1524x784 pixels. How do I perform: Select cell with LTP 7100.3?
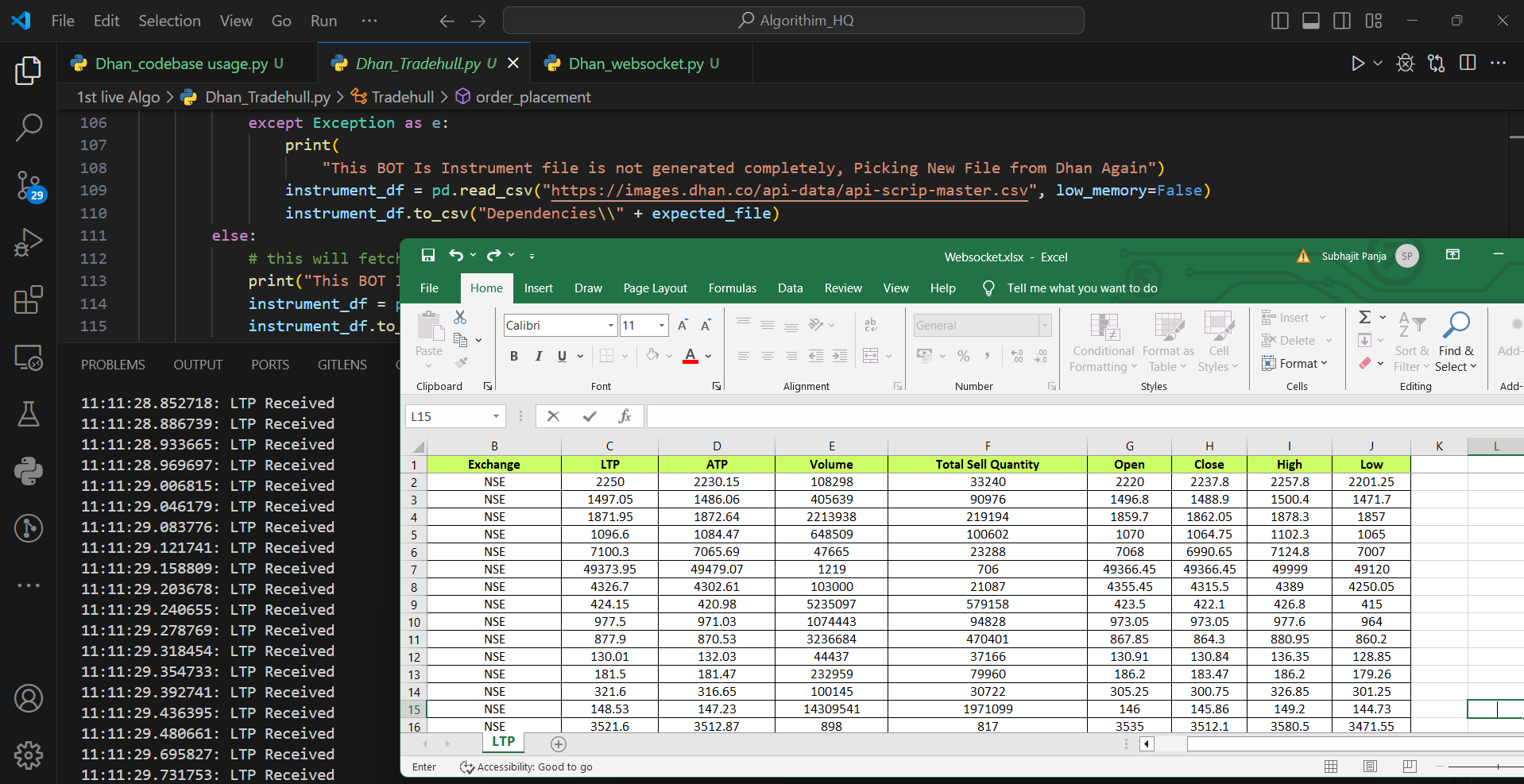(609, 552)
